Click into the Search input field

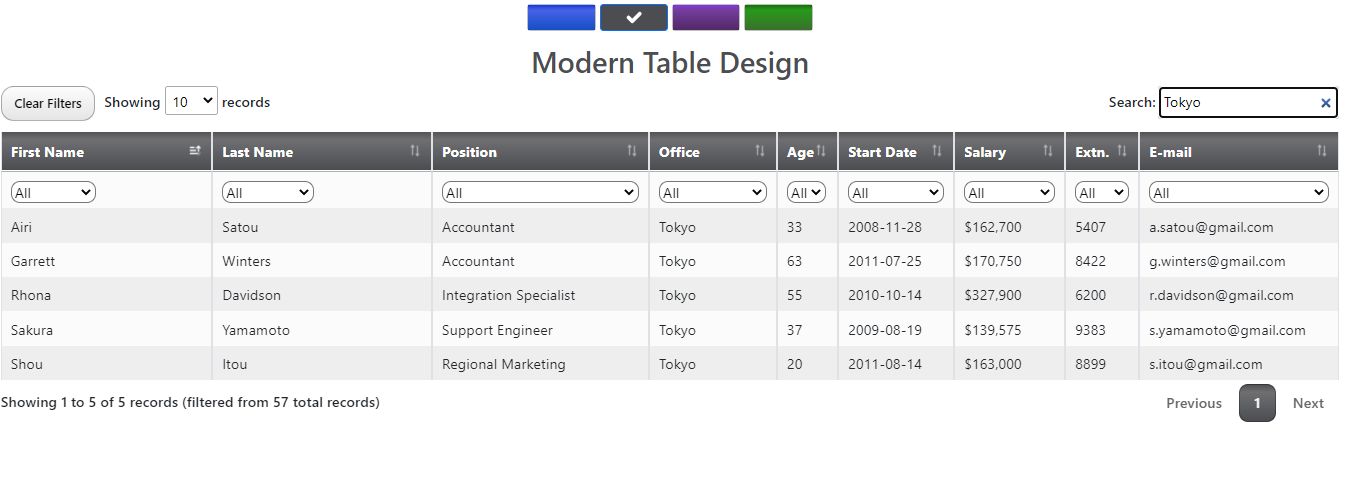click(x=1238, y=103)
